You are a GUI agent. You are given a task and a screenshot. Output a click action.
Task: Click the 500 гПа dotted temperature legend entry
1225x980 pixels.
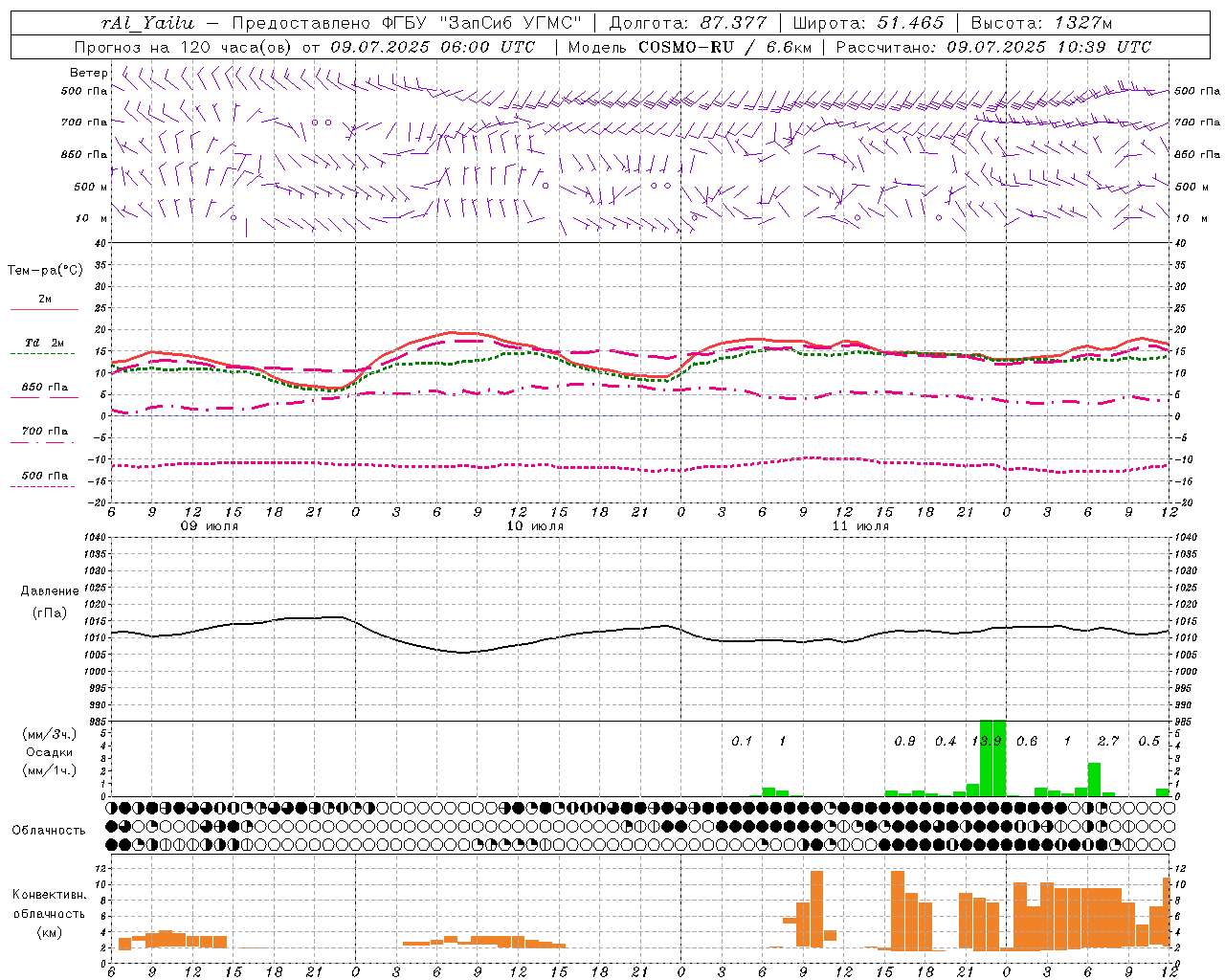click(x=44, y=476)
